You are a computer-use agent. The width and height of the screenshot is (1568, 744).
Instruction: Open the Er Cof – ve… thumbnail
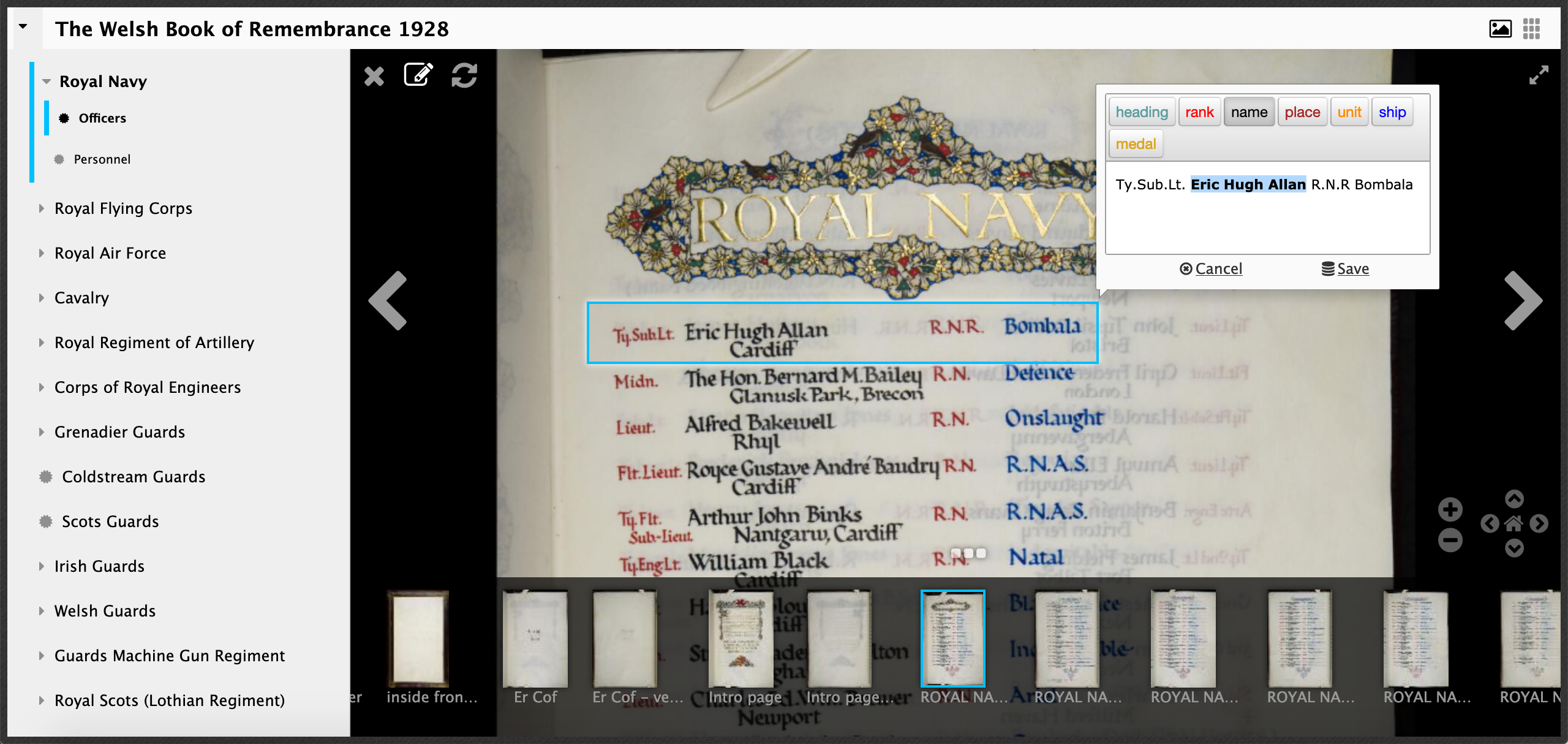[625, 639]
